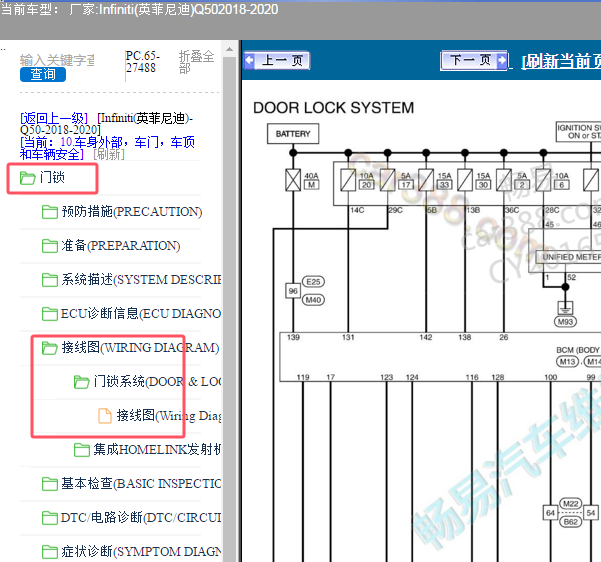
Task: Expand DTC/电路诊断(DTC/CIRCUIT) item
Action: [141, 518]
